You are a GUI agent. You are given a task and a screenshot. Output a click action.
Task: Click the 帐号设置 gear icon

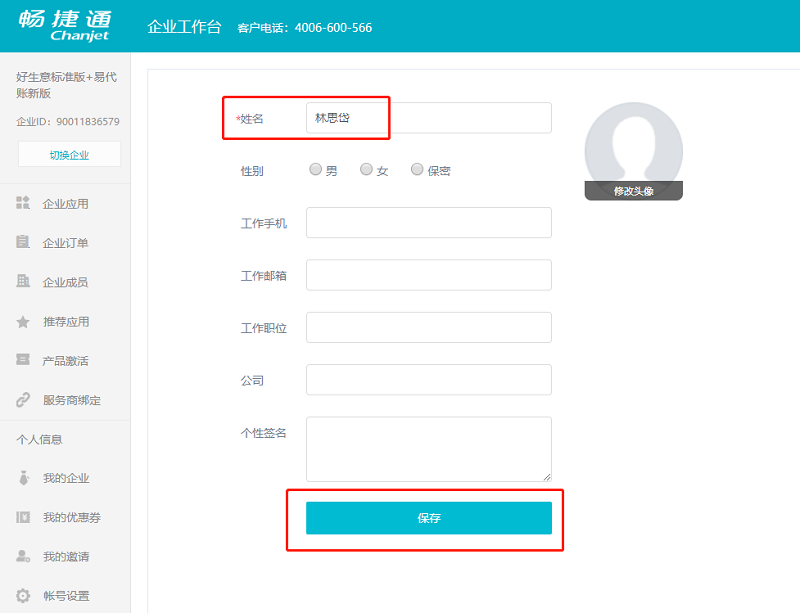pyautogui.click(x=23, y=596)
